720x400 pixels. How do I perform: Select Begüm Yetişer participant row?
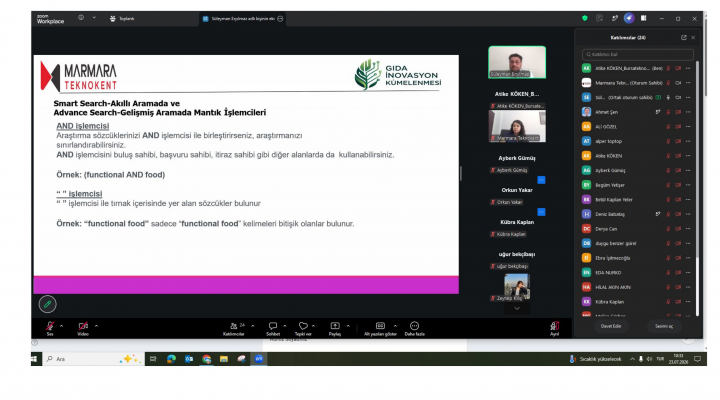pos(637,185)
